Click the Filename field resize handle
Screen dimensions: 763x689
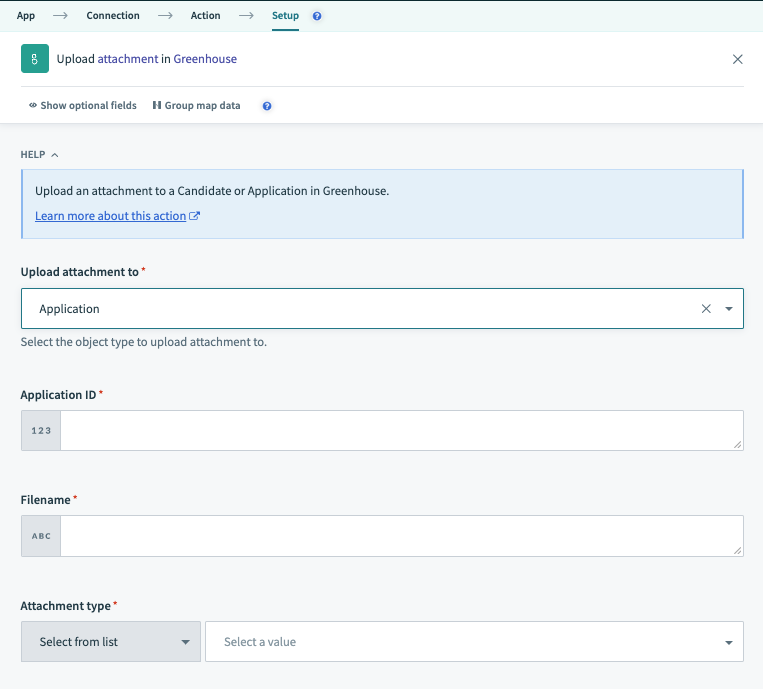pos(737,550)
